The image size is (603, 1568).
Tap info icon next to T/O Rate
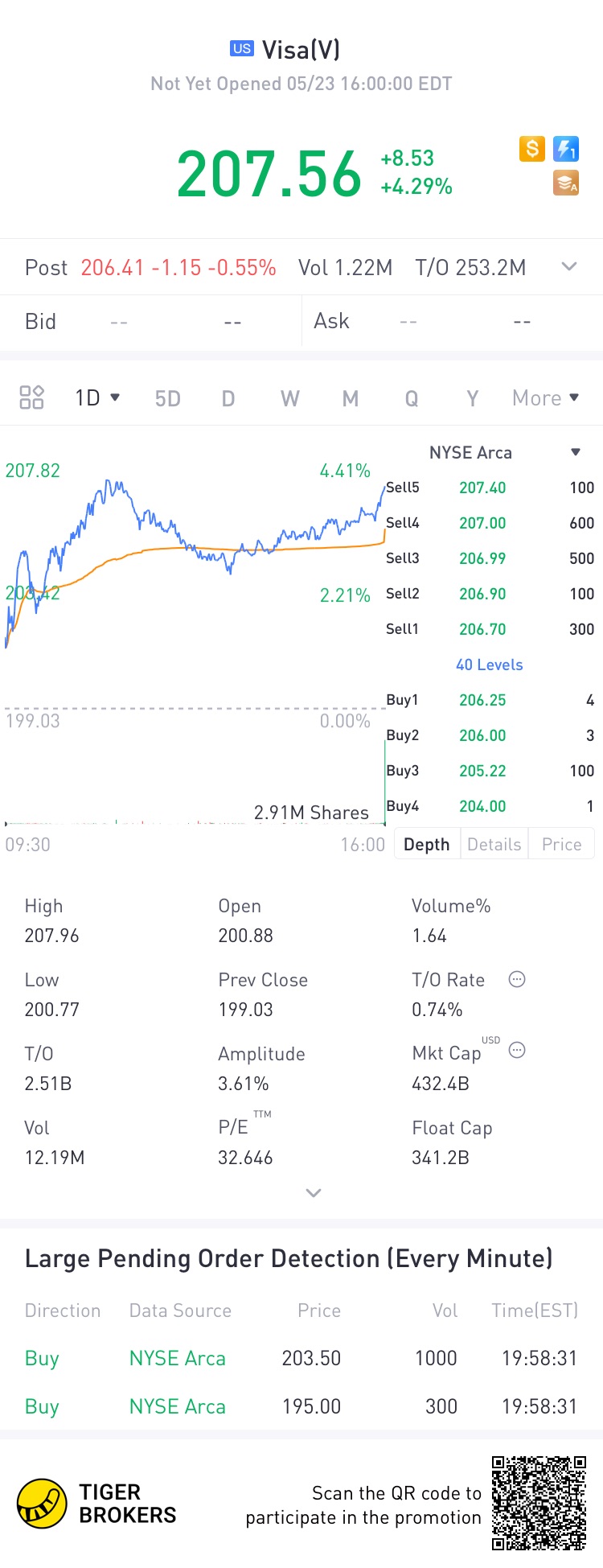click(517, 979)
